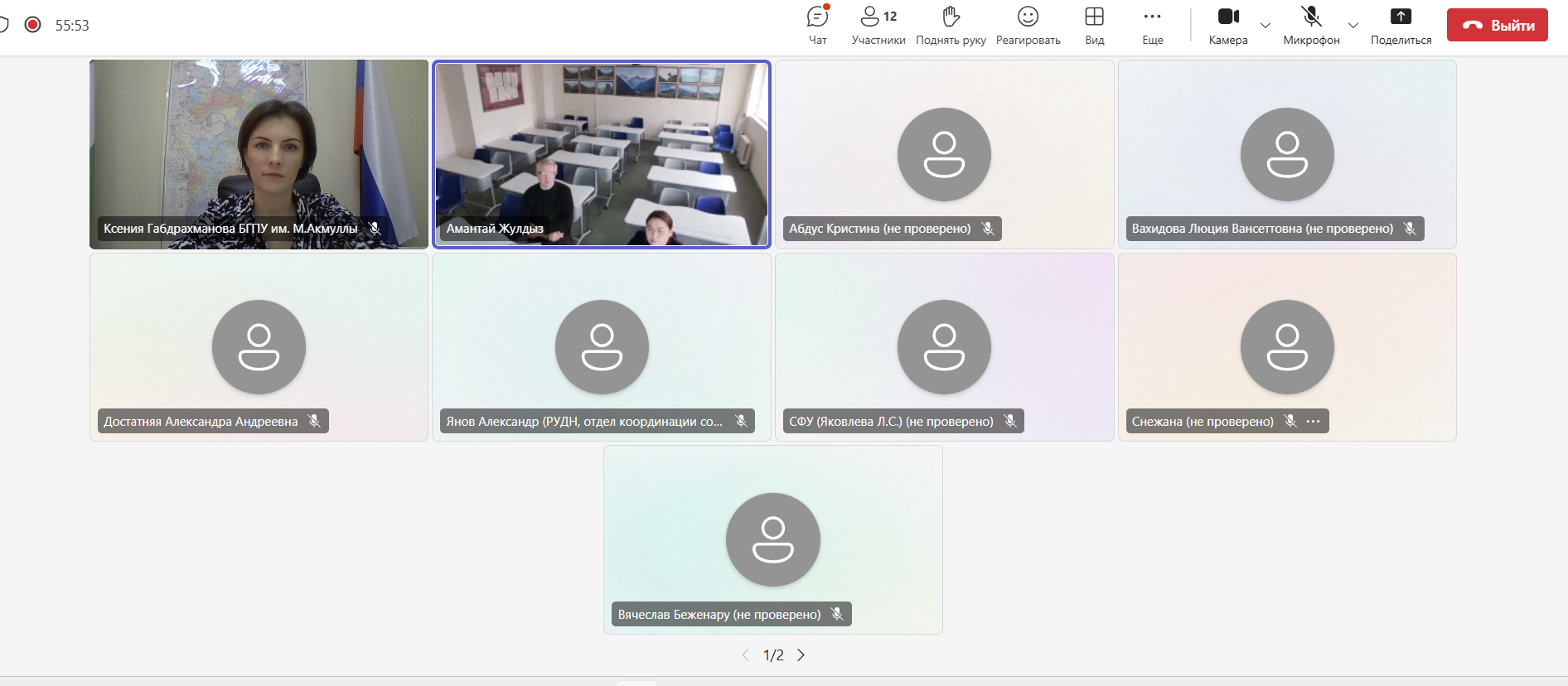Click the red recording indicator
Viewport: 1568px width, 686px height.
coord(33,25)
